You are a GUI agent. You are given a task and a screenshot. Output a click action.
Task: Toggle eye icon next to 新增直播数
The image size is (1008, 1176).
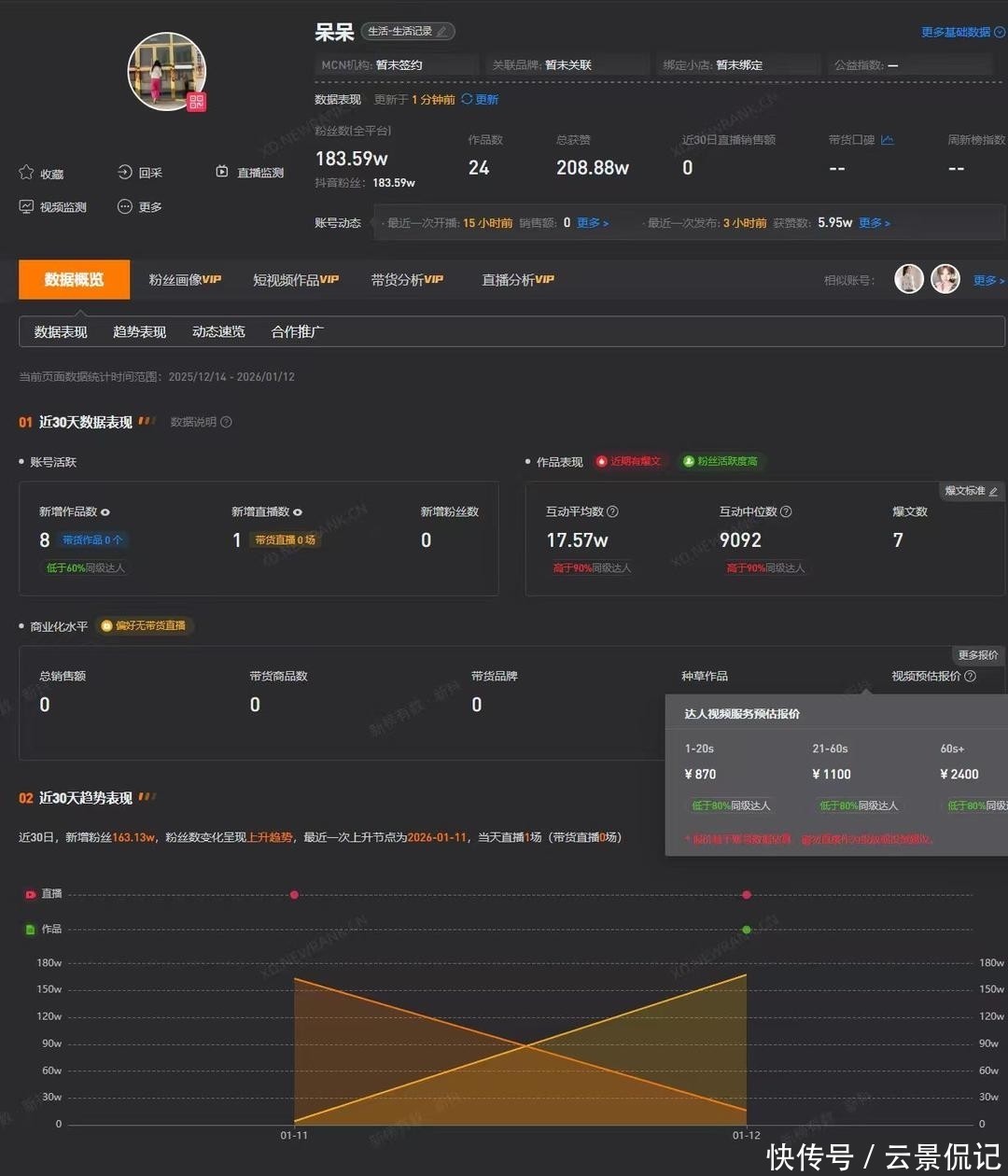pos(298,512)
